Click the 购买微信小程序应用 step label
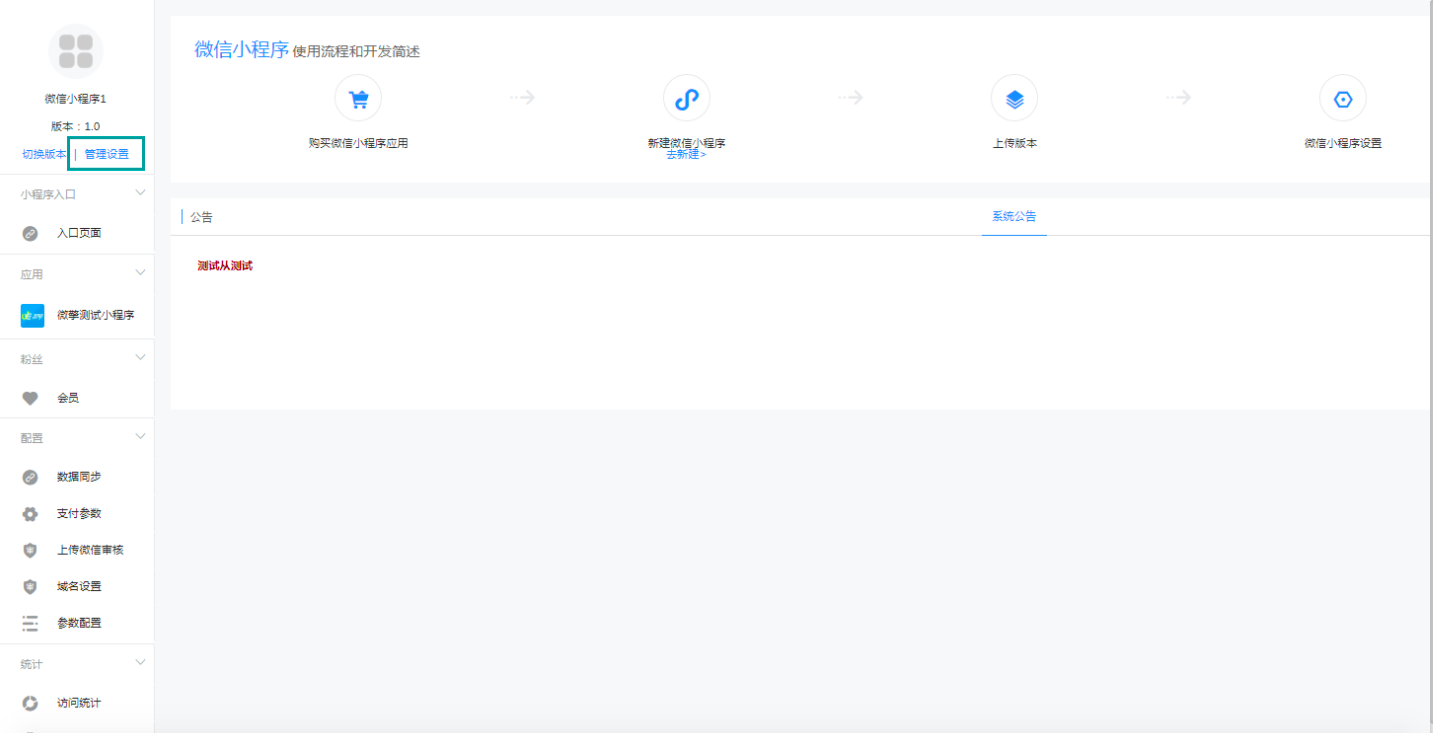 tap(358, 143)
